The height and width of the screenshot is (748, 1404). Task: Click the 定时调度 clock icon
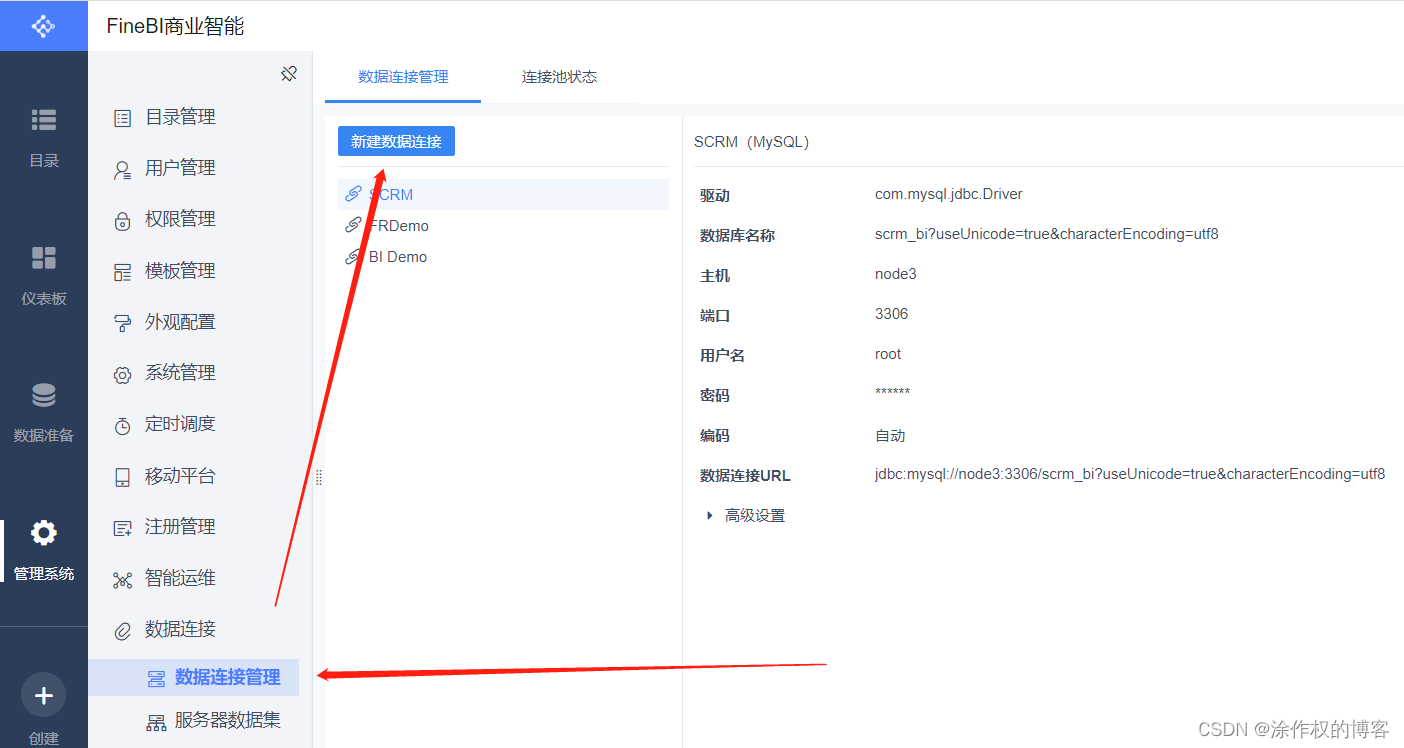click(123, 426)
